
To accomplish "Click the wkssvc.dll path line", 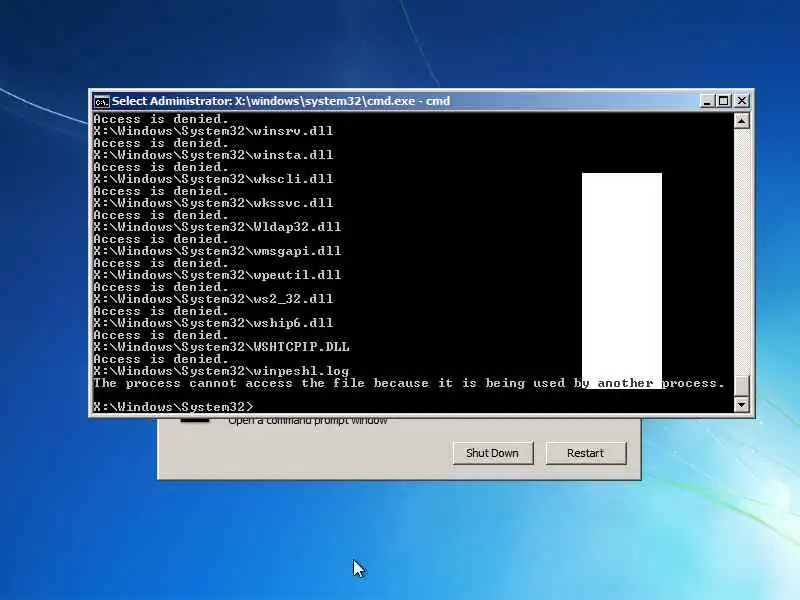I will click(213, 203).
